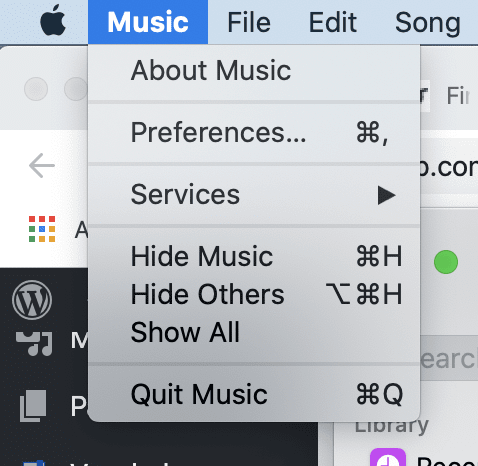The height and width of the screenshot is (466, 478).
Task: Open the Song menu
Action: click(x=428, y=22)
